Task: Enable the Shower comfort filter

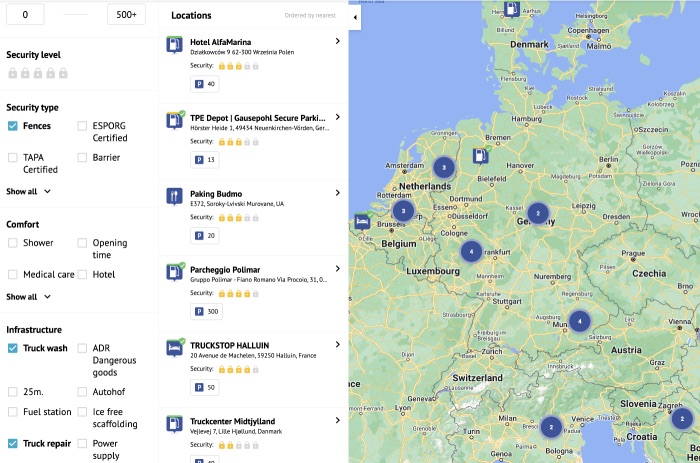Action: [12, 243]
